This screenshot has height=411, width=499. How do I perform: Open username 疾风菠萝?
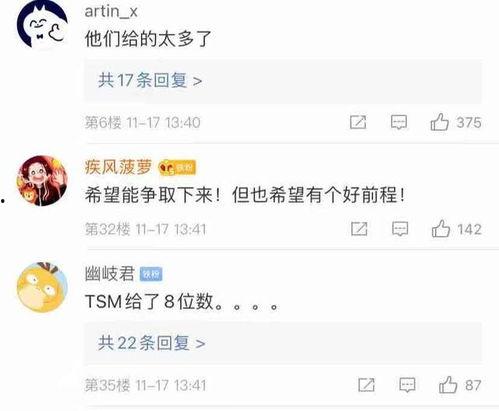pos(118,167)
